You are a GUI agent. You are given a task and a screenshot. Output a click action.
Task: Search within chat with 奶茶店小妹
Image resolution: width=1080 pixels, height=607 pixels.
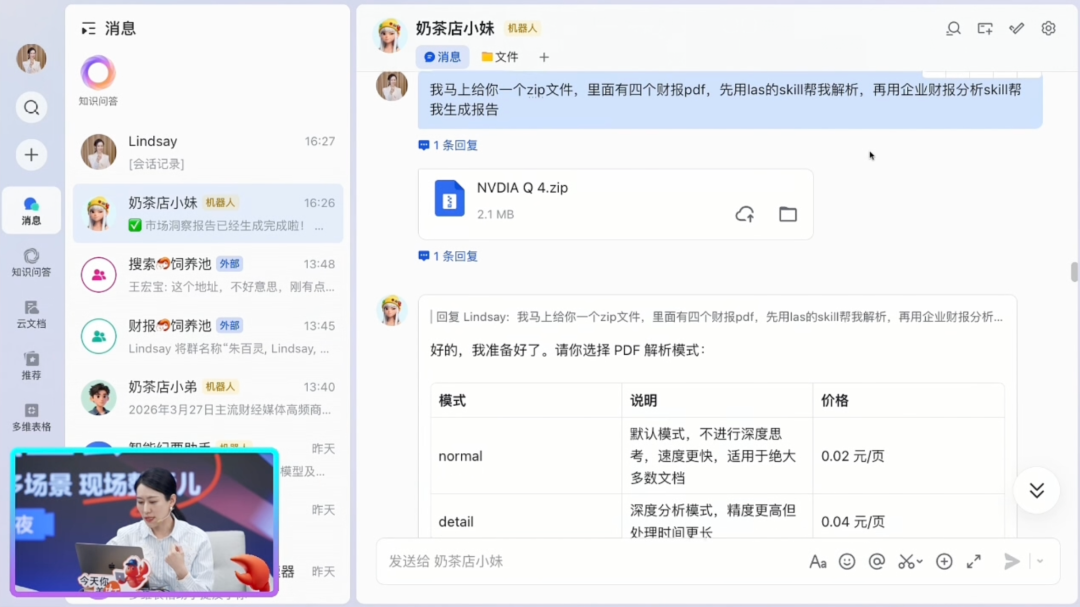tap(953, 28)
